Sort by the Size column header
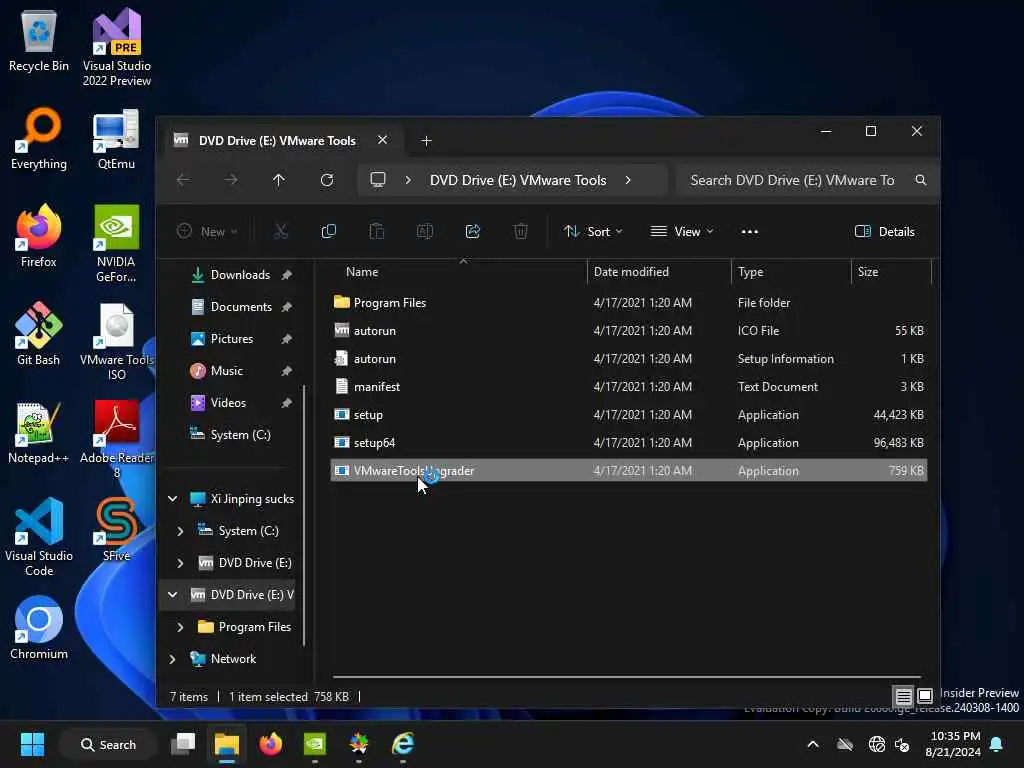This screenshot has height=768, width=1024. (891, 272)
